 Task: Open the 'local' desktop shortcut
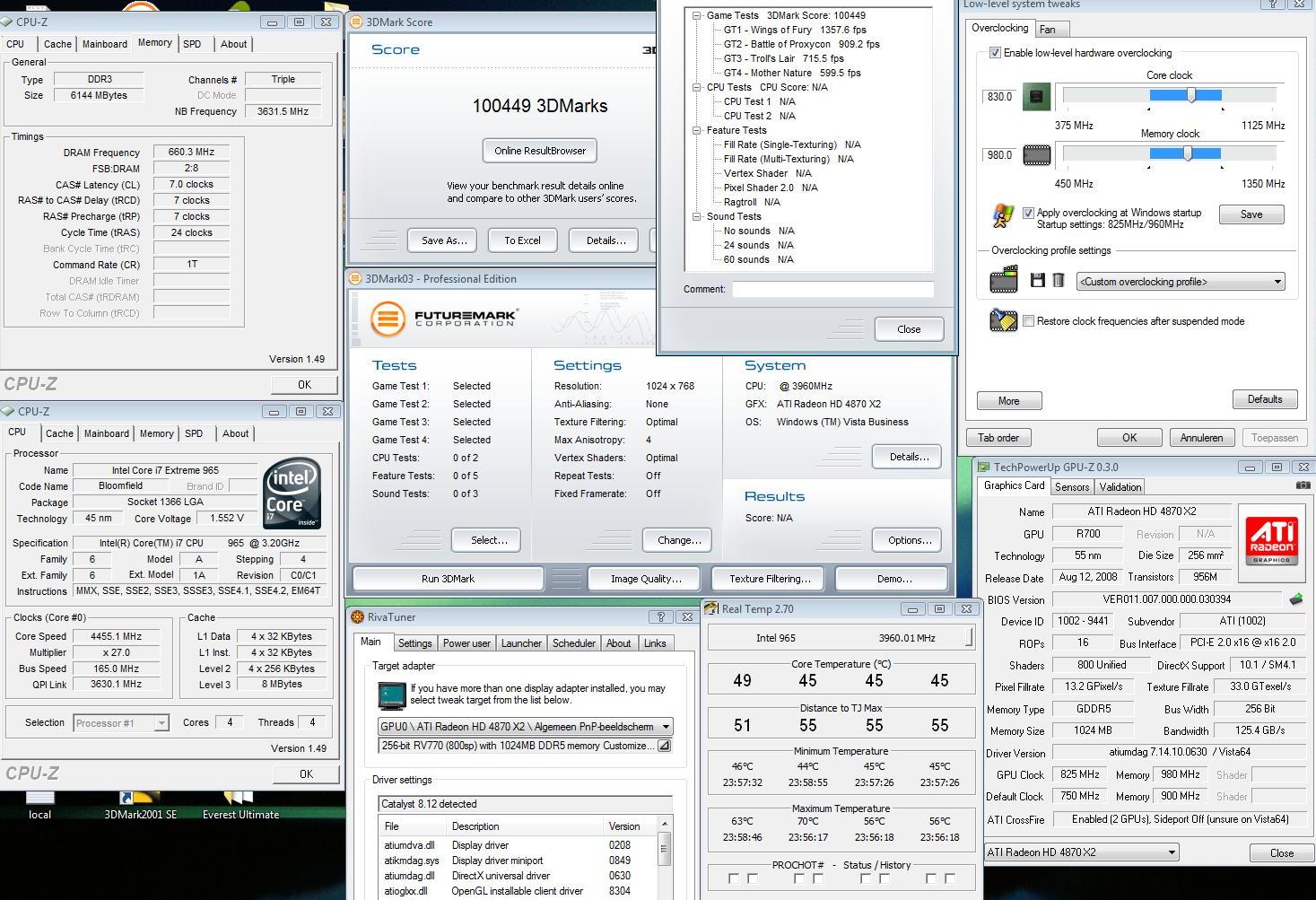pos(39,806)
